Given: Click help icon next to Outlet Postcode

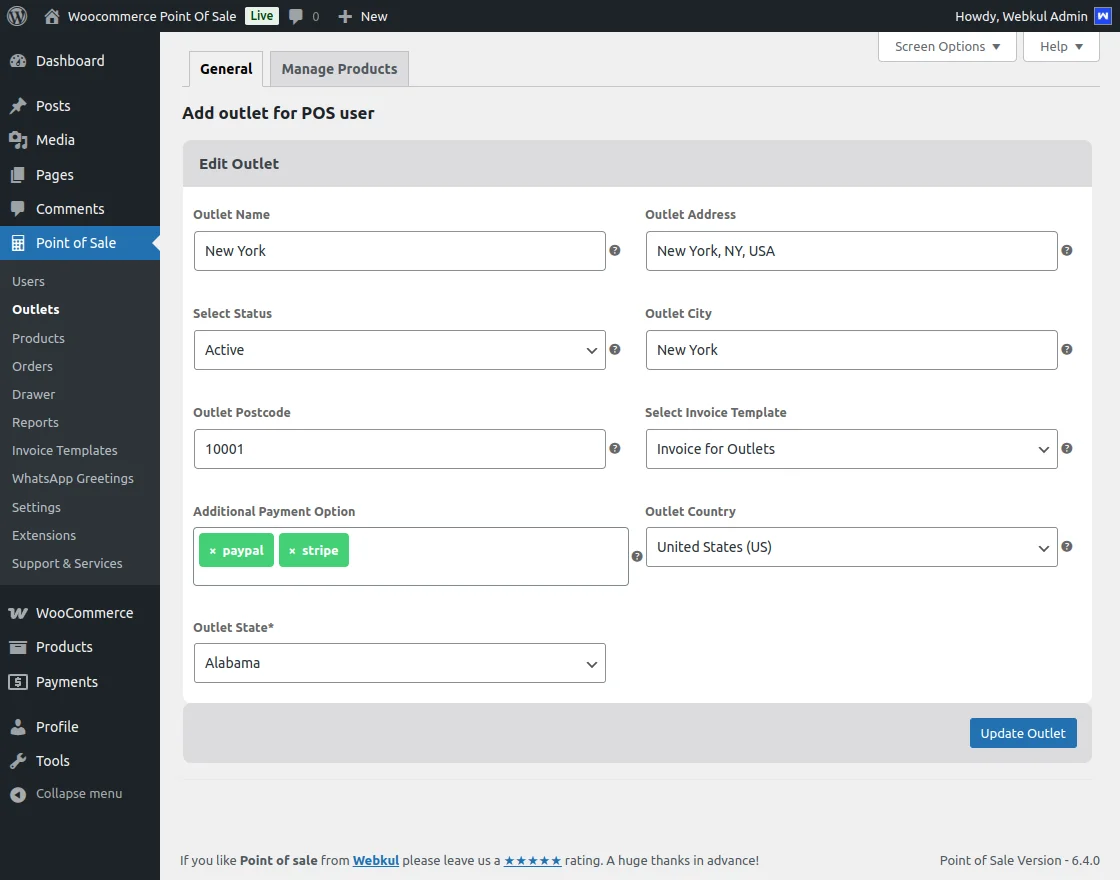Looking at the screenshot, I should point(615,448).
